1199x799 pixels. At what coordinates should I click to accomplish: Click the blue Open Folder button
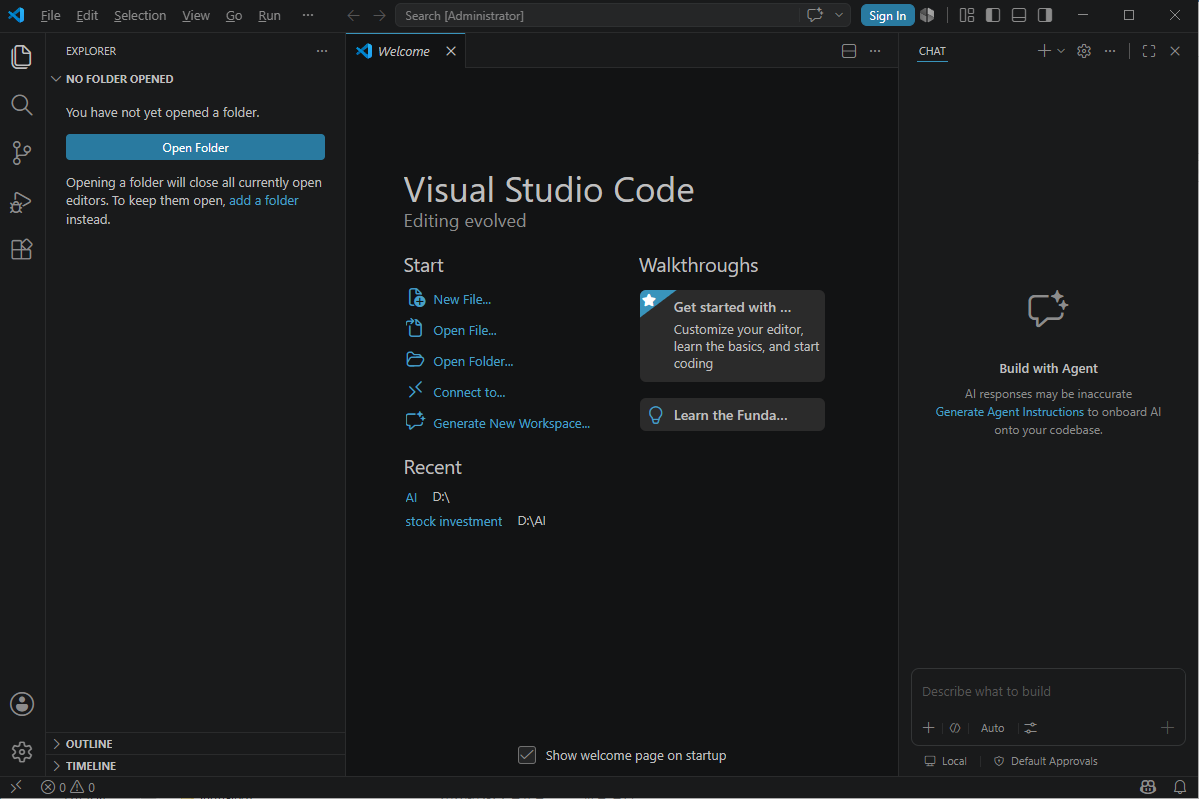click(x=195, y=148)
